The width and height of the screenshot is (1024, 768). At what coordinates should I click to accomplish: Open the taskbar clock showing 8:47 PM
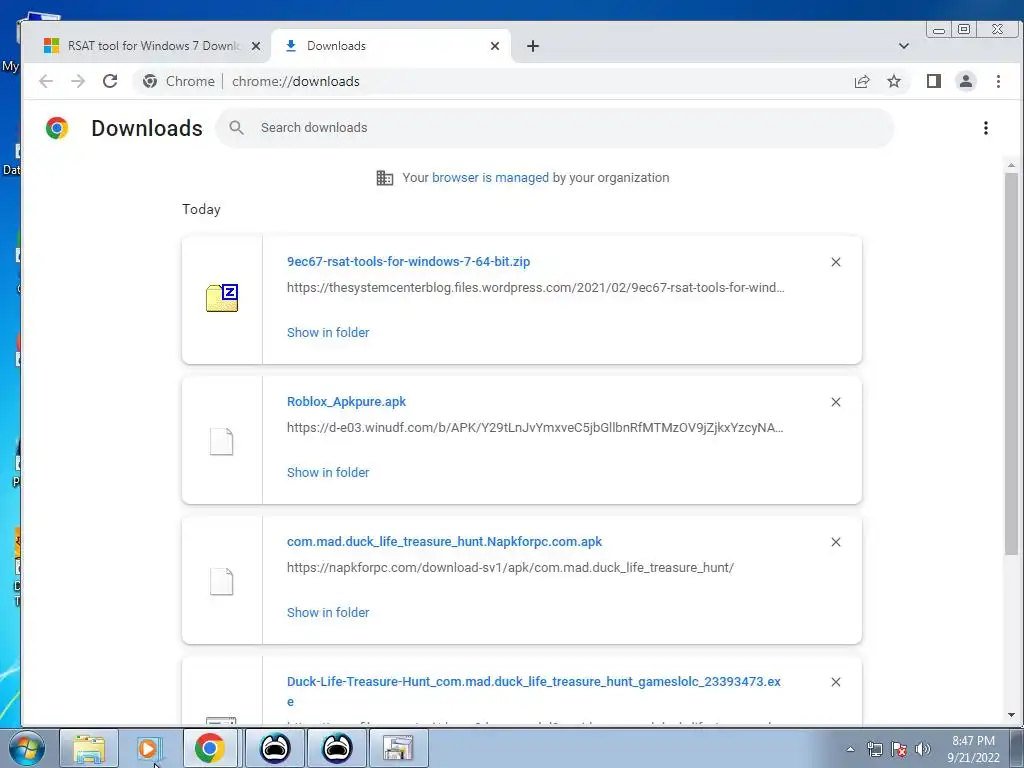coord(973,749)
